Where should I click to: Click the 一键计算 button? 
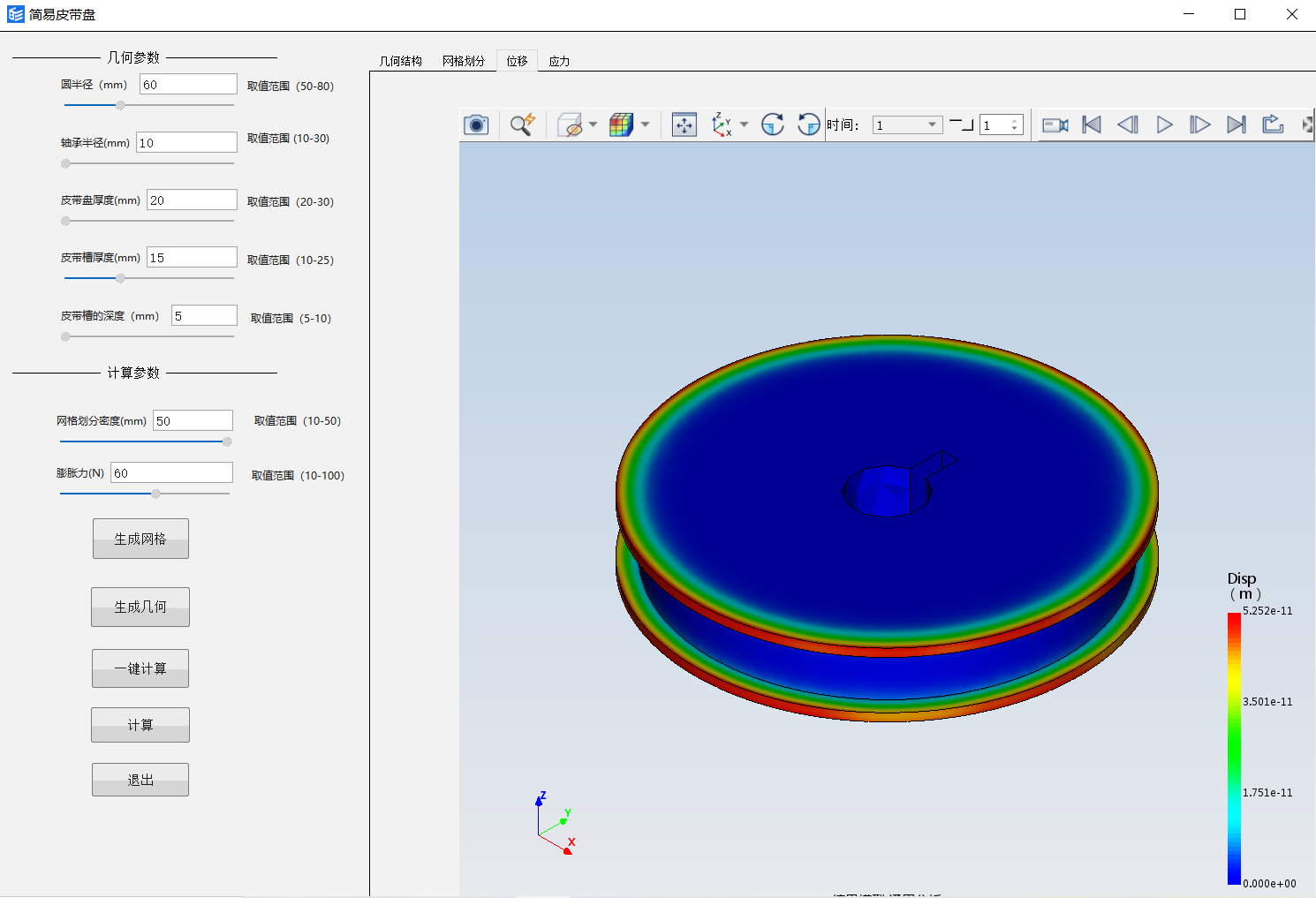pyautogui.click(x=140, y=668)
